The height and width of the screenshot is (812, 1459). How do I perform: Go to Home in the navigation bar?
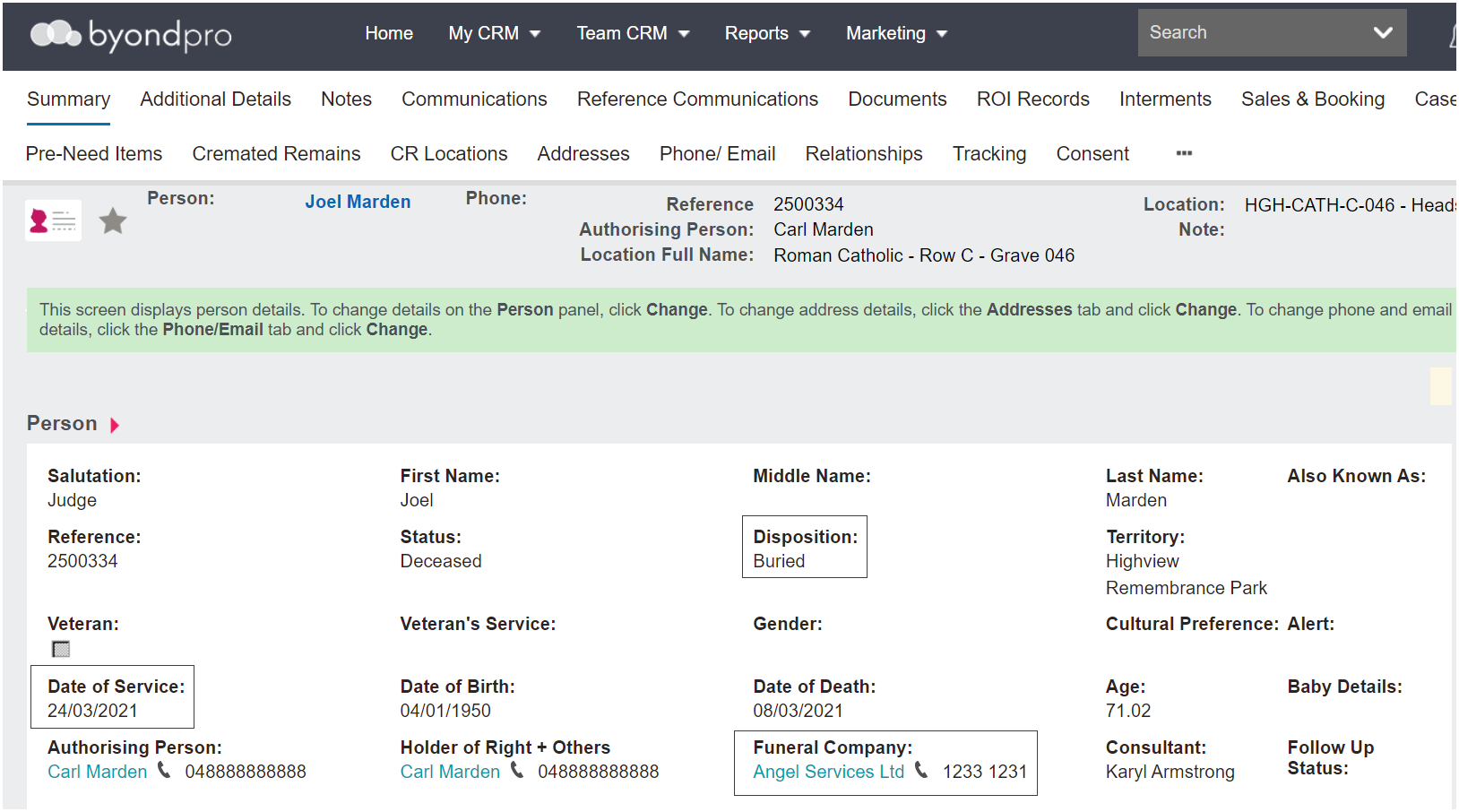click(389, 33)
